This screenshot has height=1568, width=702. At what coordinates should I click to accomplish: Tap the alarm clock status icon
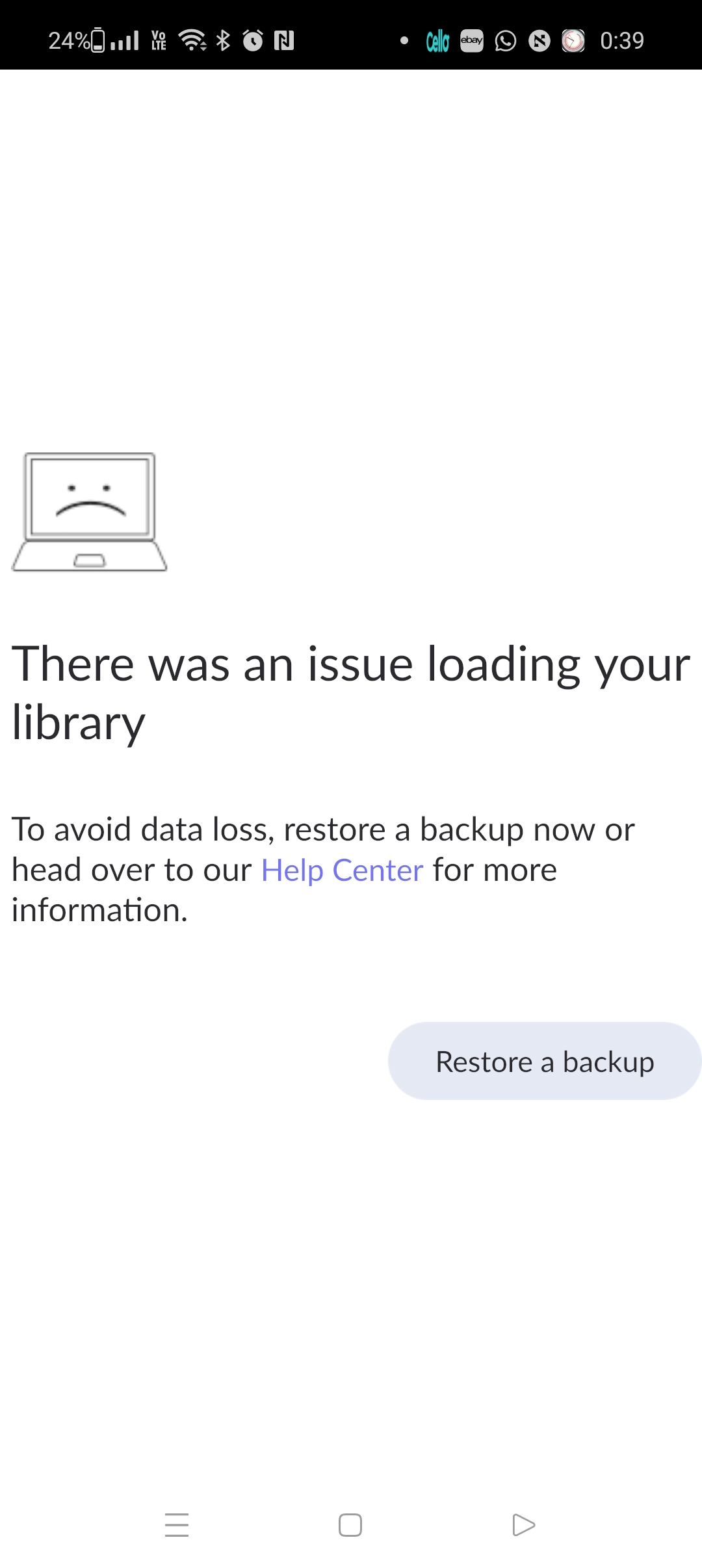click(253, 40)
